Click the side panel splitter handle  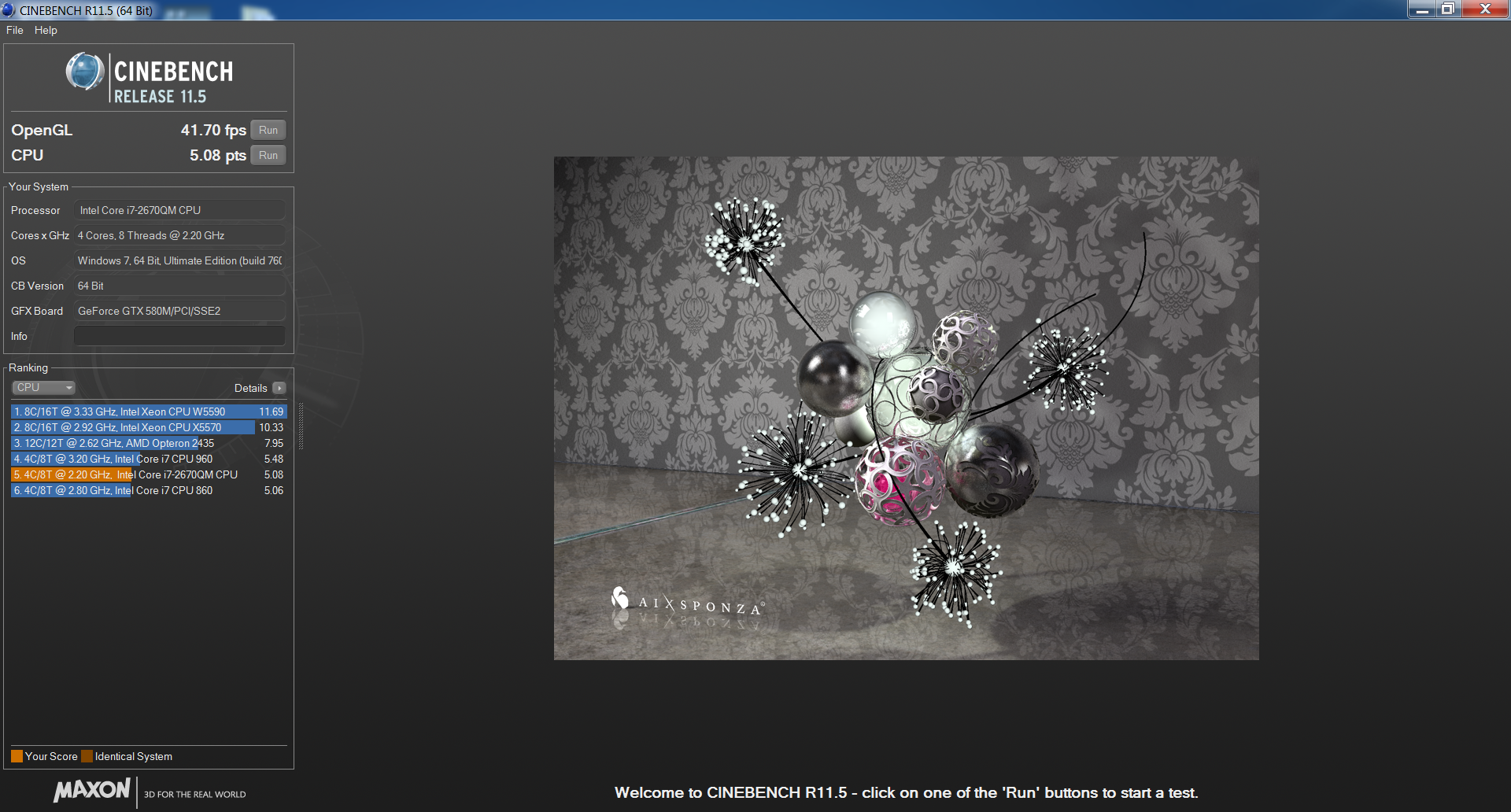pyautogui.click(x=301, y=426)
